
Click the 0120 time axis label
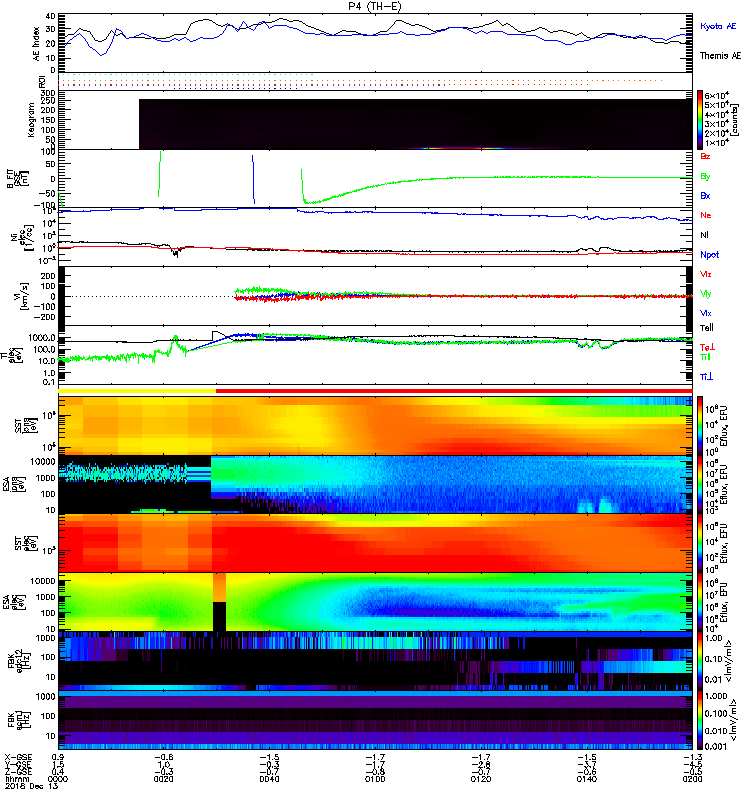click(481, 779)
